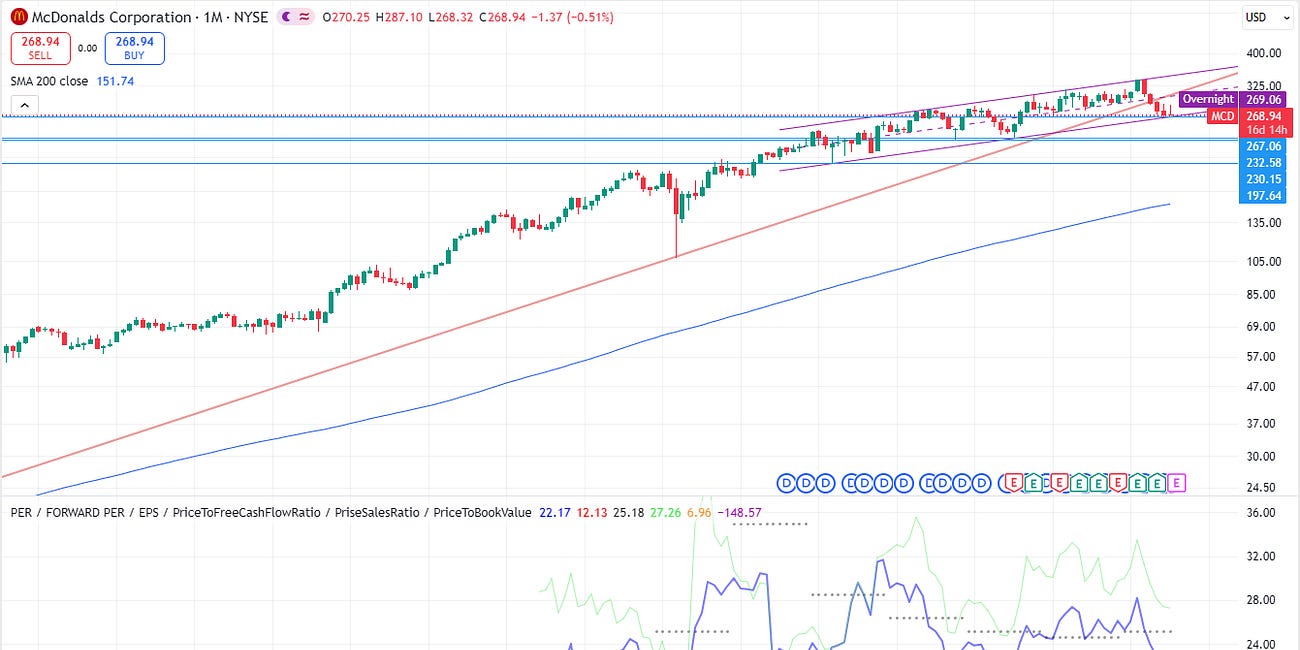Click the purple E earnings marker

click(1176, 483)
